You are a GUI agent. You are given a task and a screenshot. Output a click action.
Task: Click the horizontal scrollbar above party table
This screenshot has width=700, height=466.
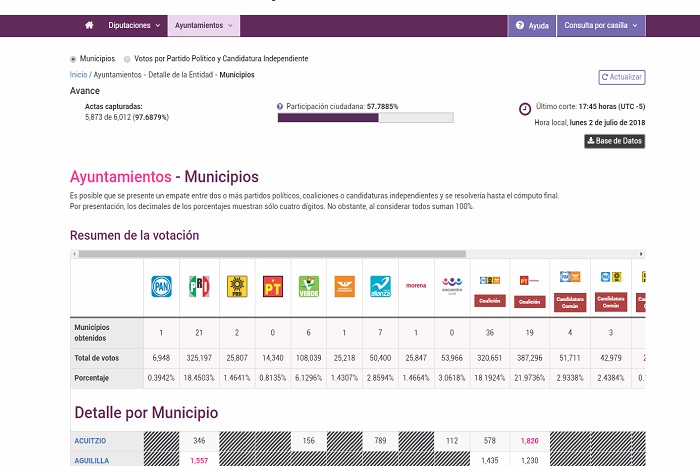tap(270, 253)
